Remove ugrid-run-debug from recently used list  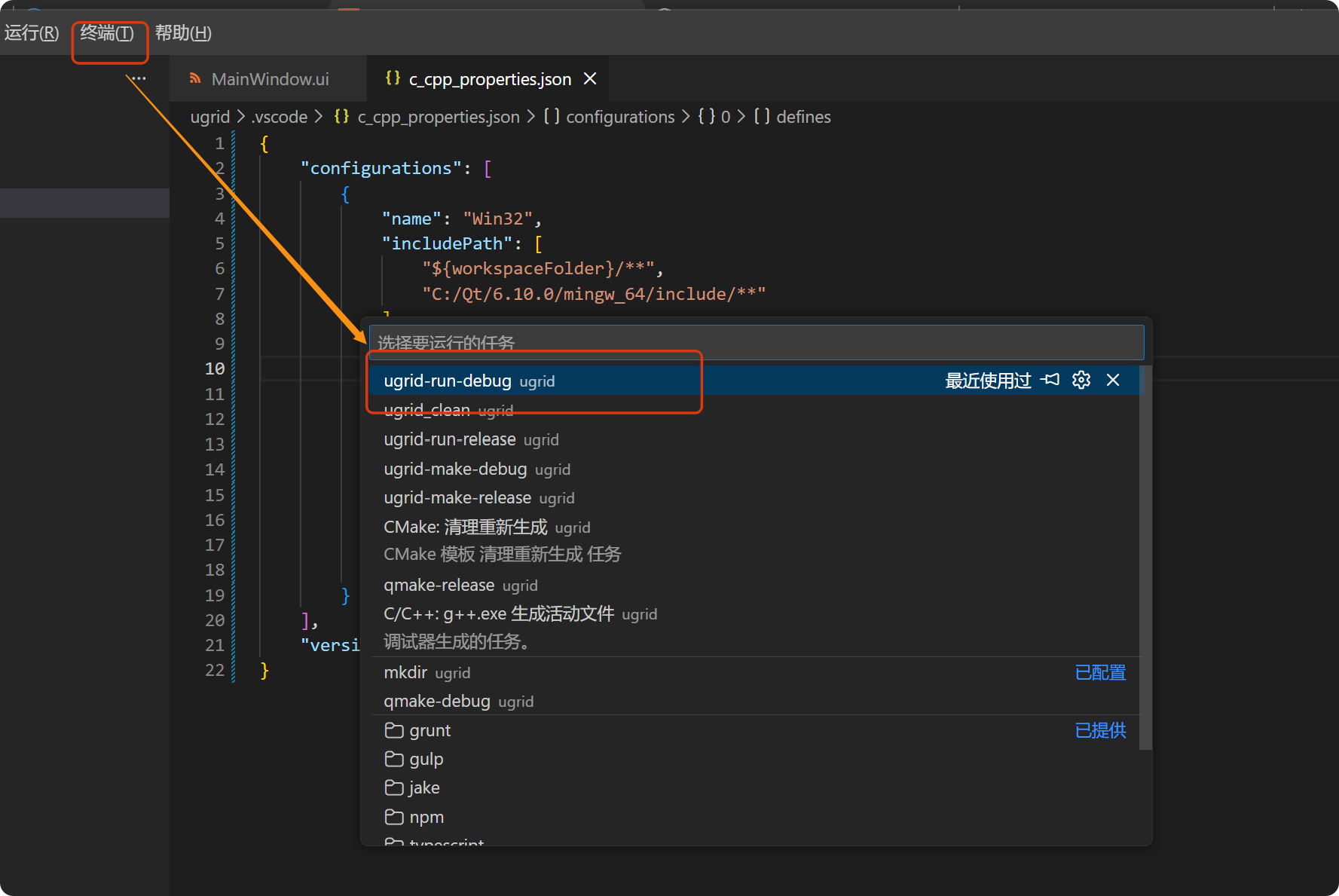click(x=1113, y=381)
